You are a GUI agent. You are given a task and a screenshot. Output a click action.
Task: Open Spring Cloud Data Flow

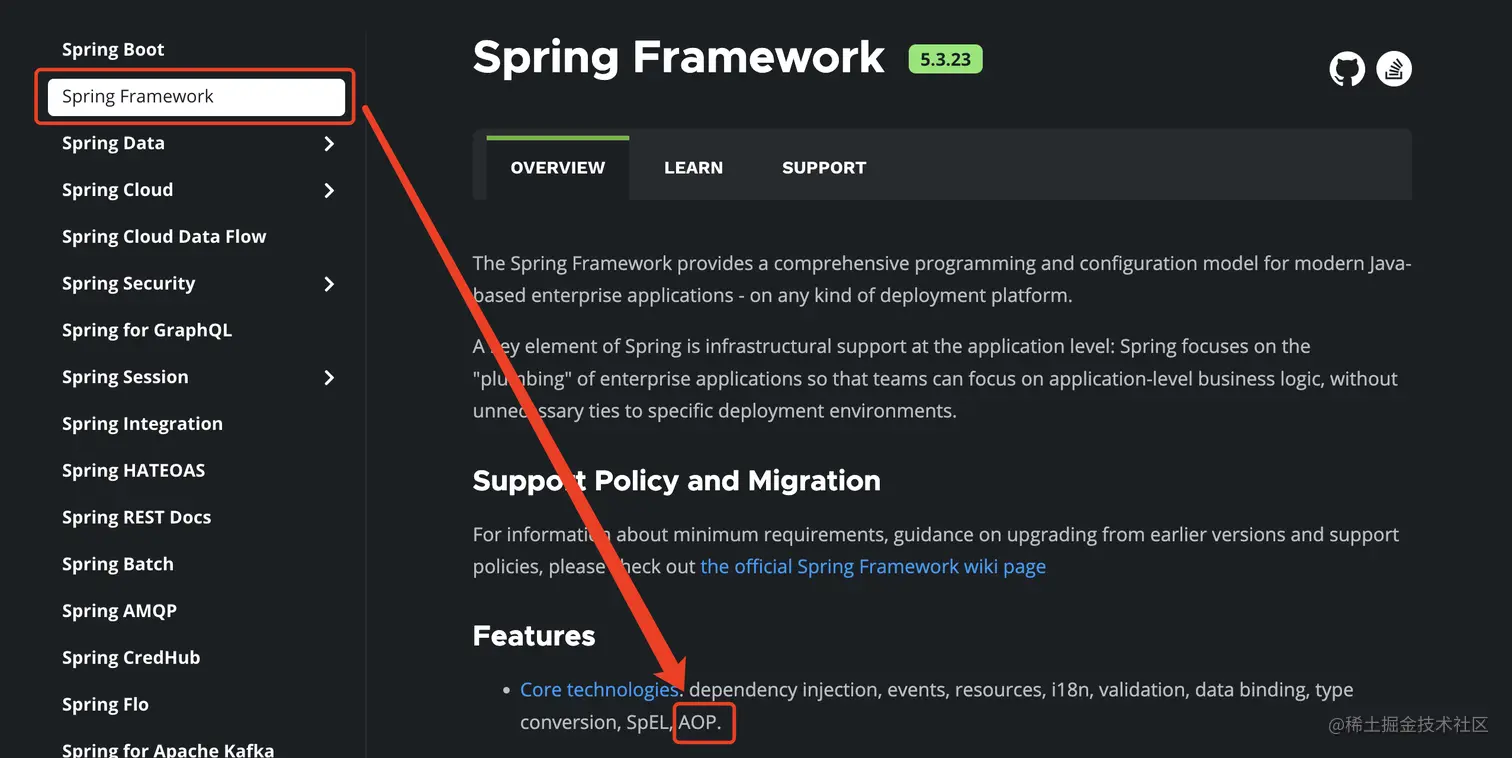(164, 237)
